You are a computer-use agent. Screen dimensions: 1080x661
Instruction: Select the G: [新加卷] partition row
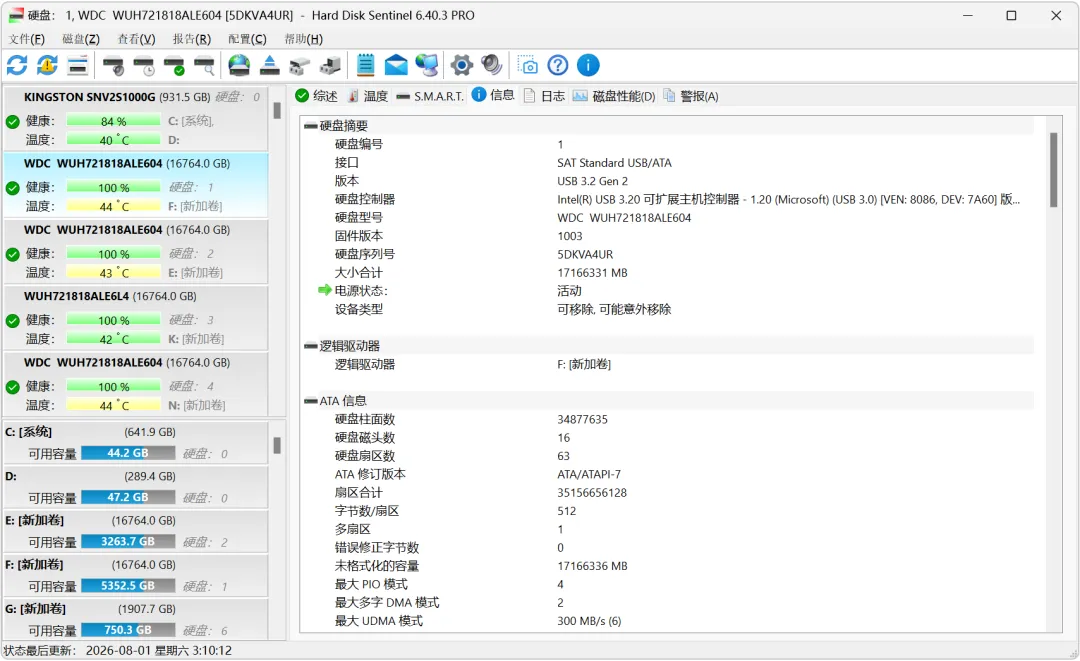click(x=136, y=618)
